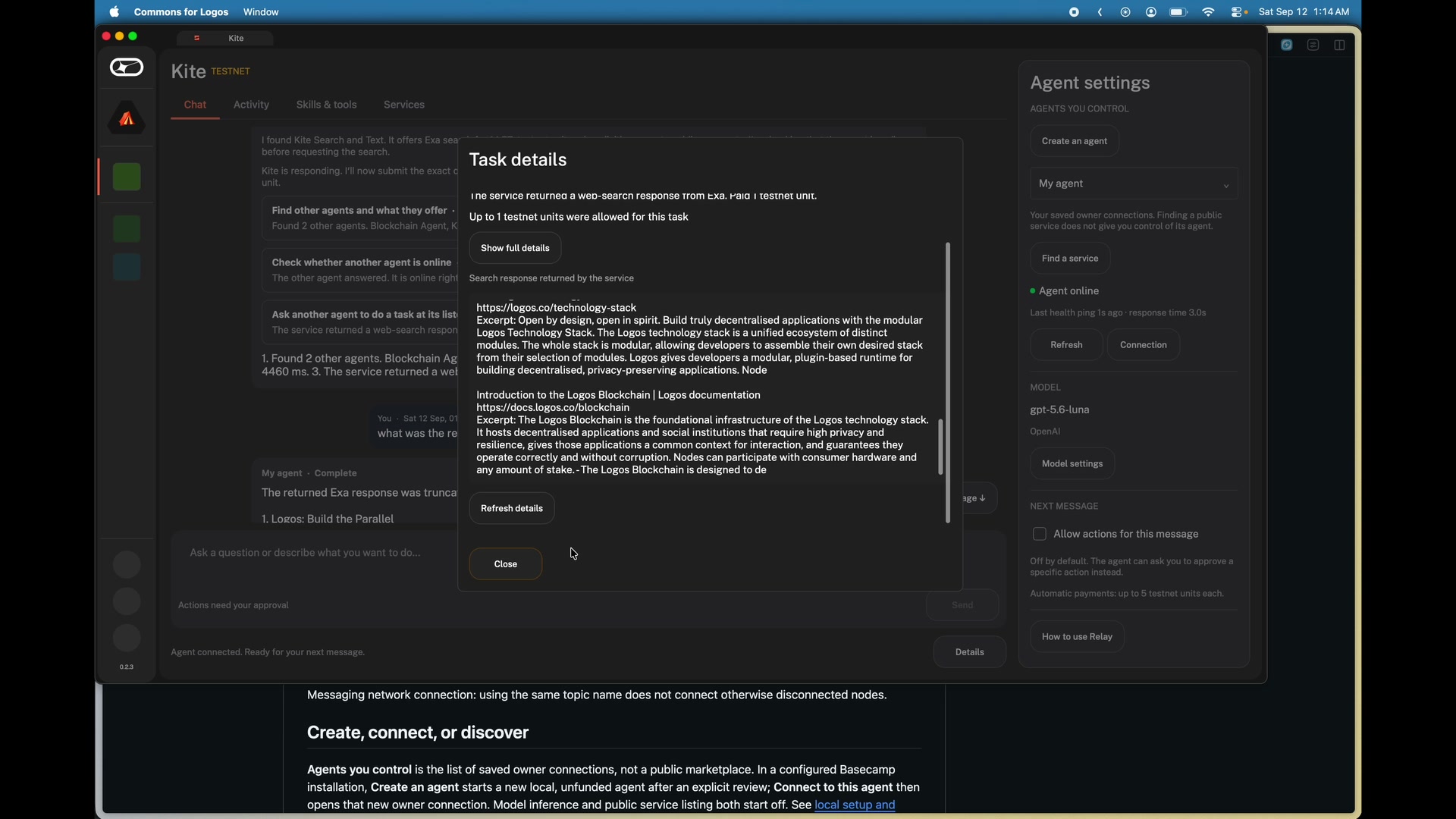Click the docs.logos.co/blockchain URL in the response
The width and height of the screenshot is (1456, 819).
[554, 408]
